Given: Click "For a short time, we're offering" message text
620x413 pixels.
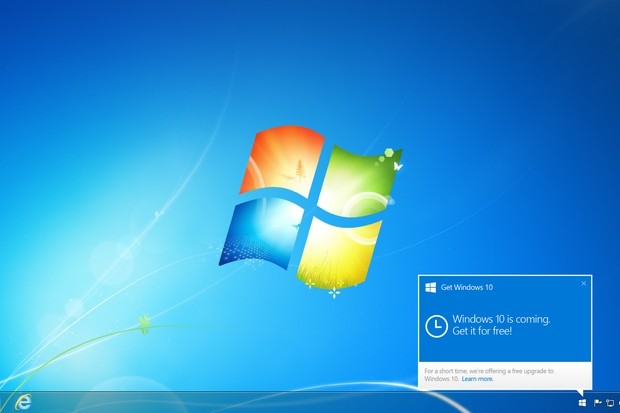Looking at the screenshot, I should coord(489,375).
